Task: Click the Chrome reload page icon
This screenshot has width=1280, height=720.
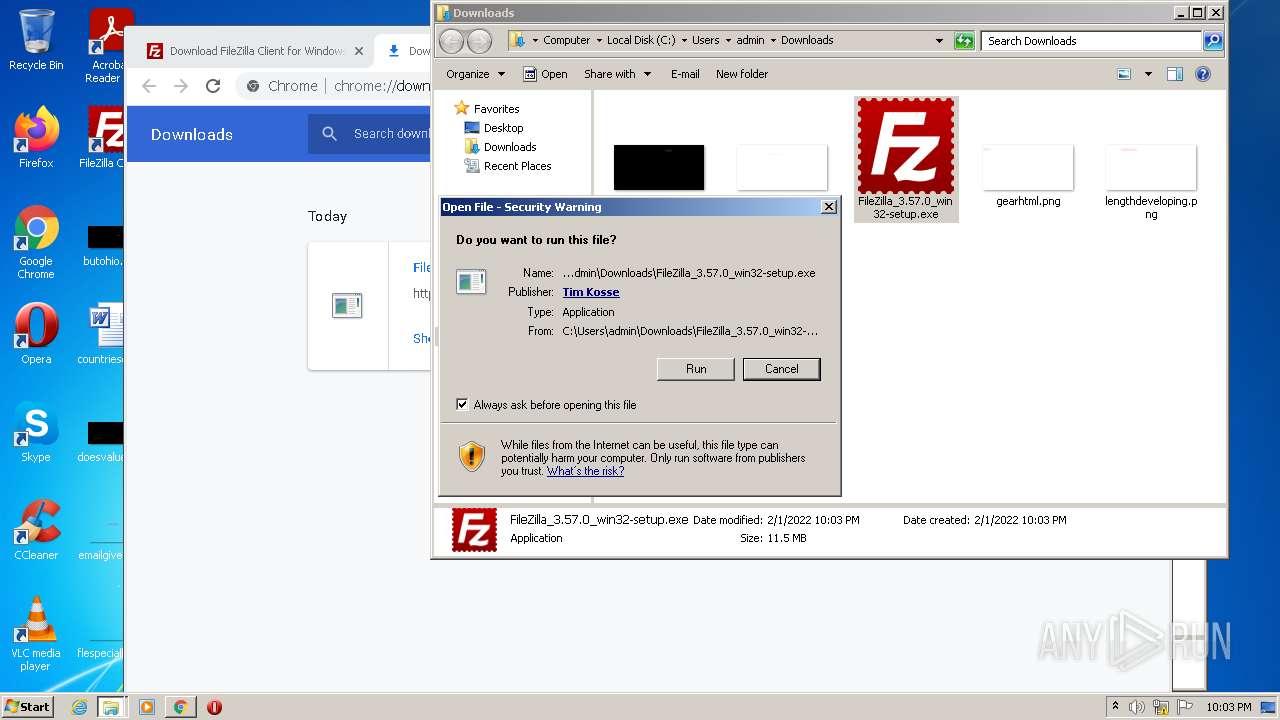Action: 213,86
